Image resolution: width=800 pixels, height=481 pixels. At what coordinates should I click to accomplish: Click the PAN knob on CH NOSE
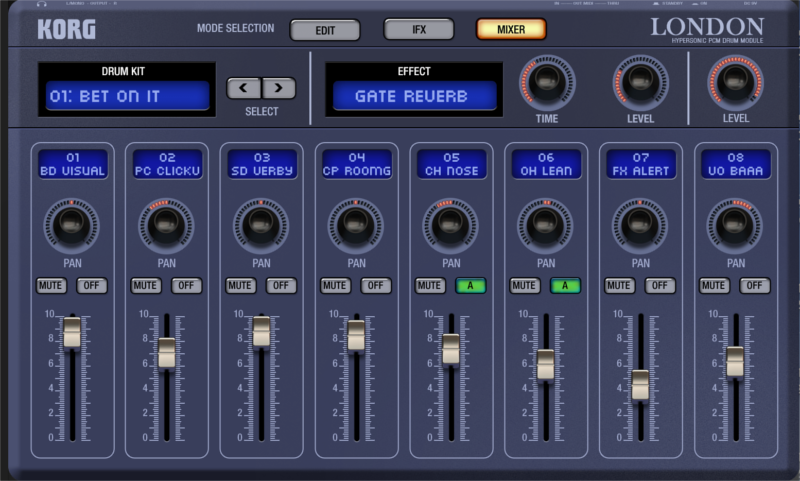tap(451, 225)
